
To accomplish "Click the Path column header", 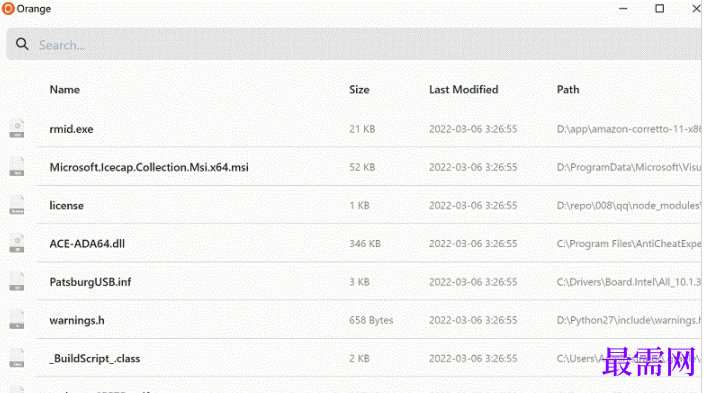I will (568, 90).
